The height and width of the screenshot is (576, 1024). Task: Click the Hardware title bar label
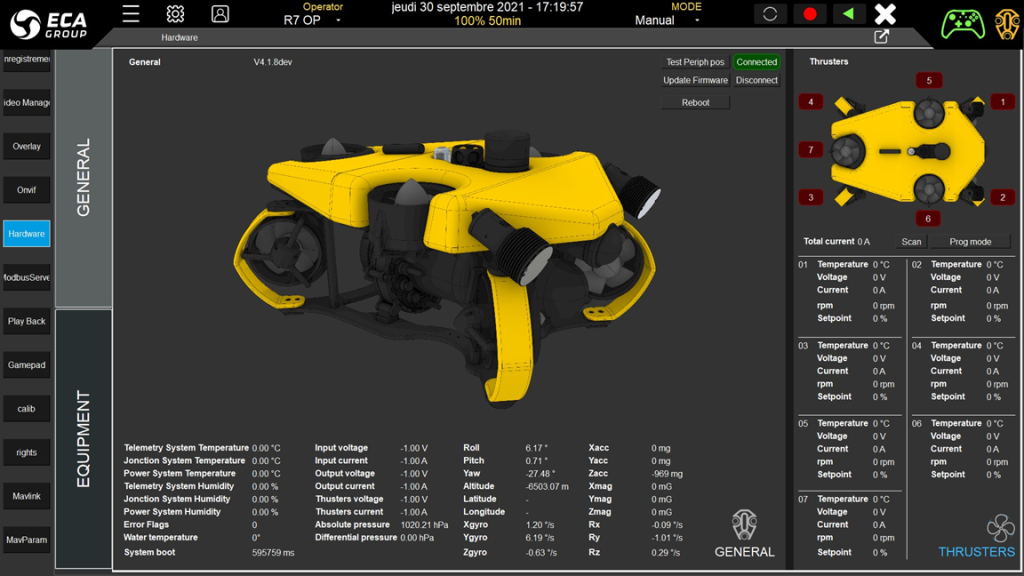180,38
